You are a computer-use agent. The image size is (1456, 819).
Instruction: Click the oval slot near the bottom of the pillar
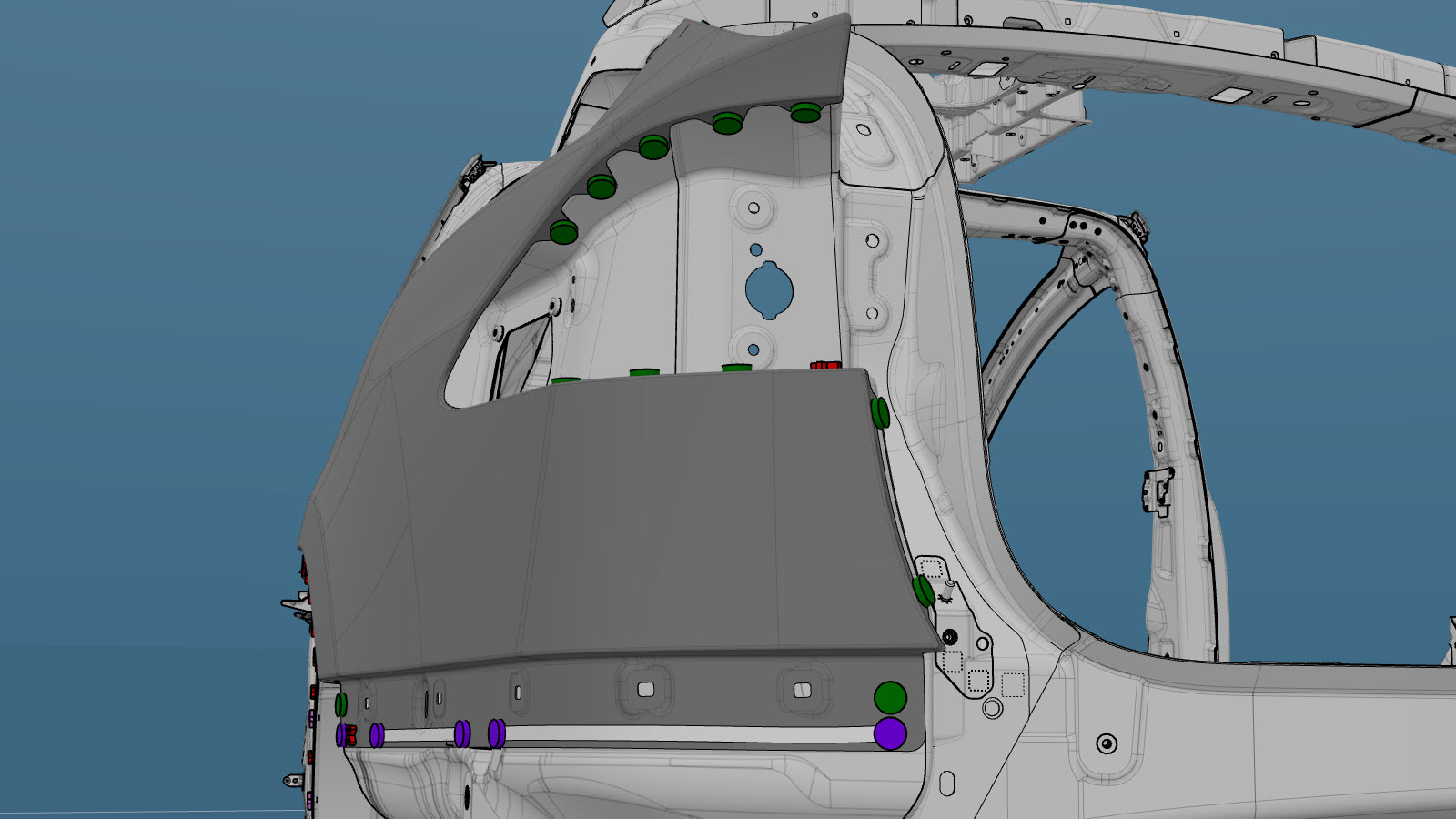pyautogui.click(x=946, y=784)
